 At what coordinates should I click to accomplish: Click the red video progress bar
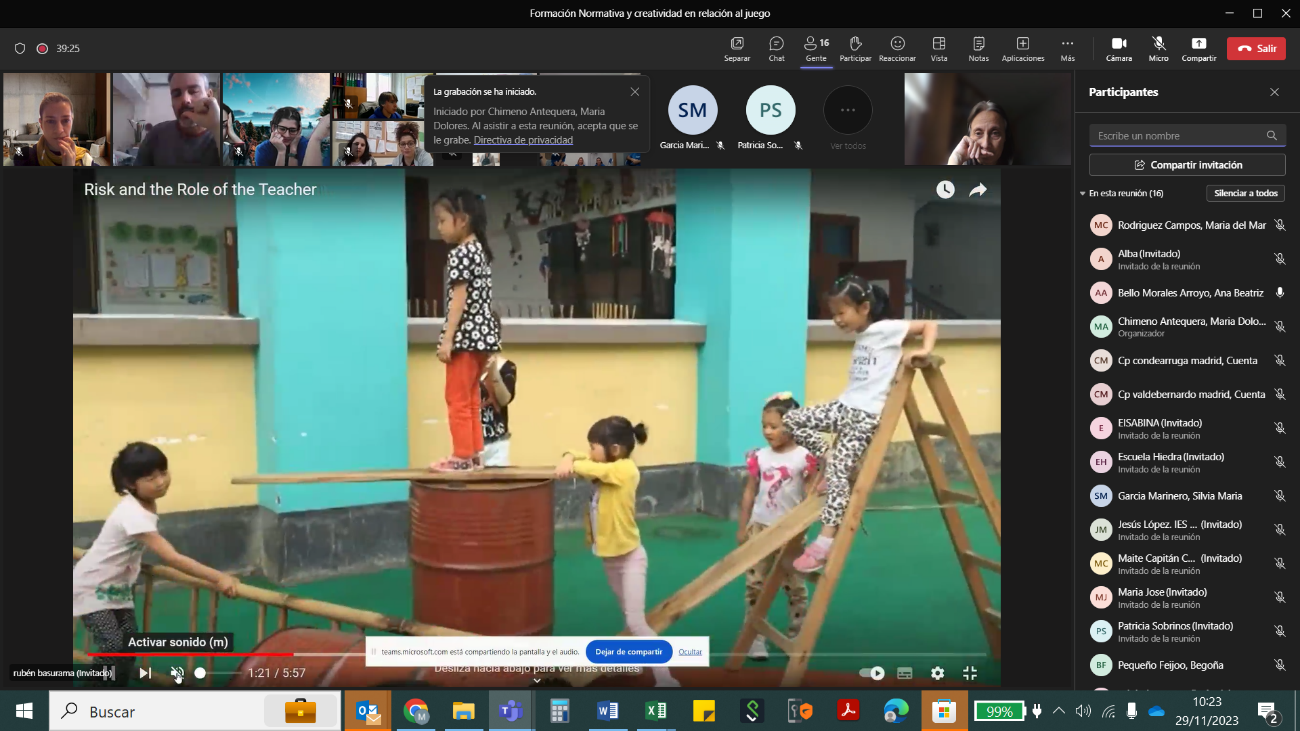[x=190, y=655]
